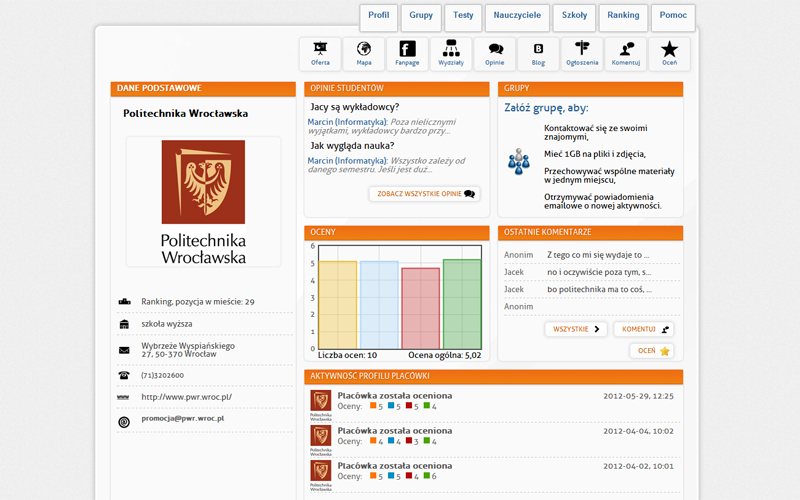Open the Testy tab
This screenshot has width=800, height=500.
pyautogui.click(x=463, y=18)
